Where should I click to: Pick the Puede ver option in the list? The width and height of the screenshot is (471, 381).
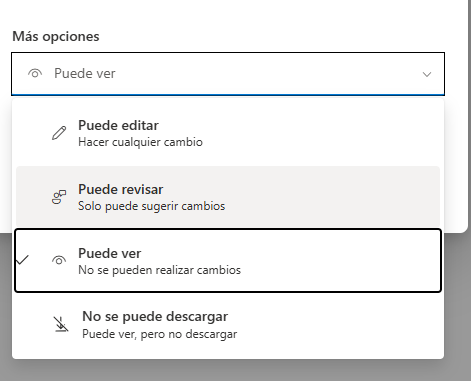tap(228, 260)
